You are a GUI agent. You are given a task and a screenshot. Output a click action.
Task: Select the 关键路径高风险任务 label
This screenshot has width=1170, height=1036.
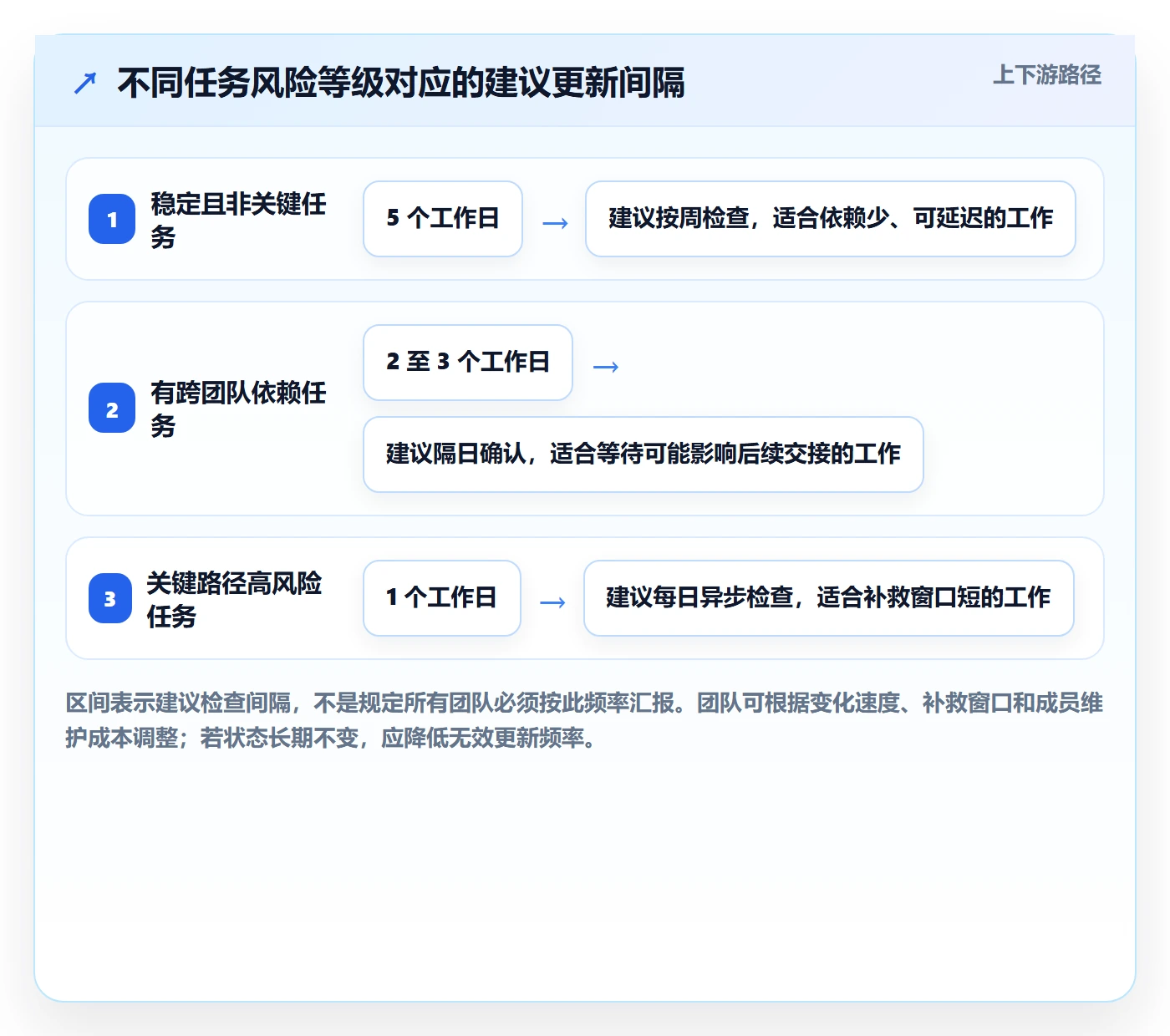coord(234,599)
